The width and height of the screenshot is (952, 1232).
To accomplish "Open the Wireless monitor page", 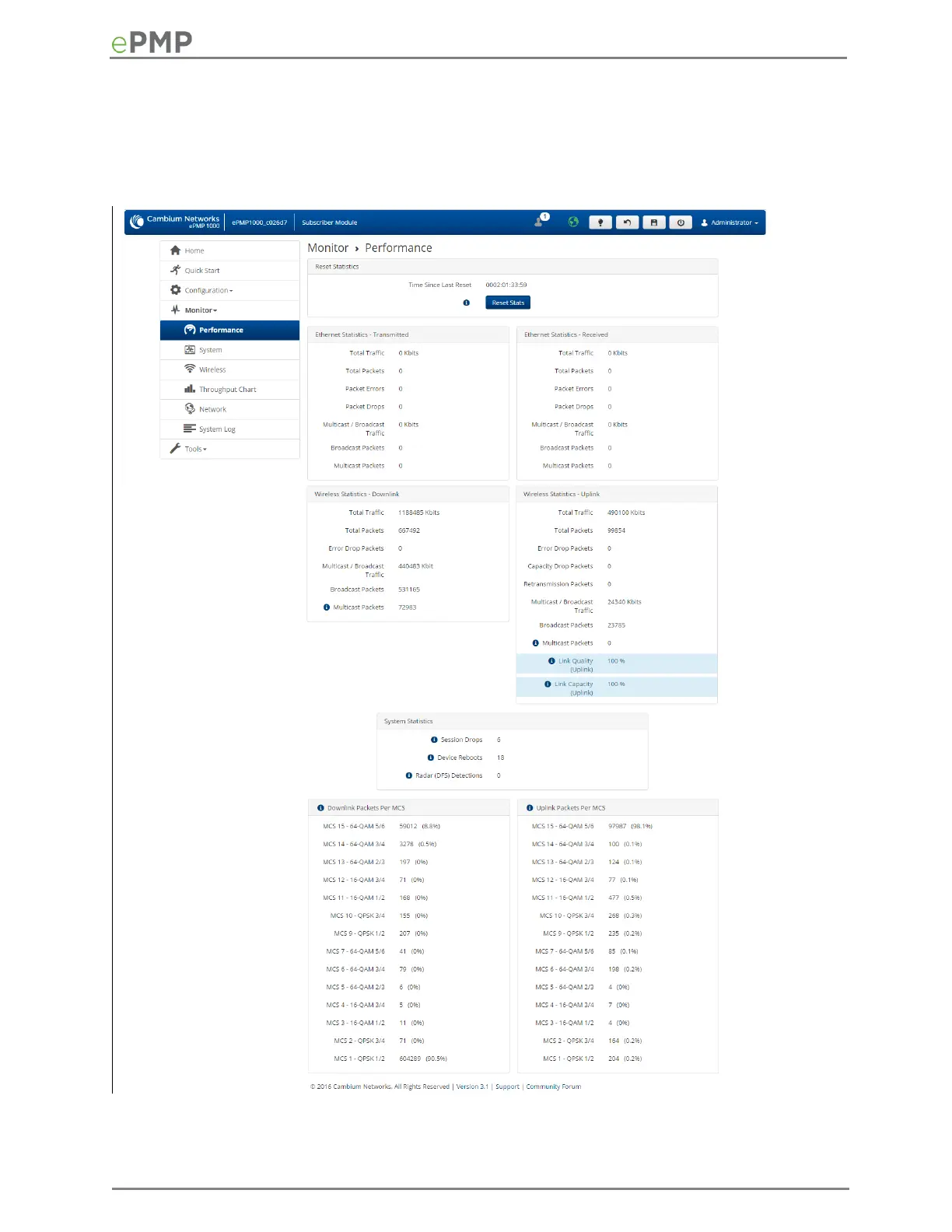I will pyautogui.click(x=229, y=369).
